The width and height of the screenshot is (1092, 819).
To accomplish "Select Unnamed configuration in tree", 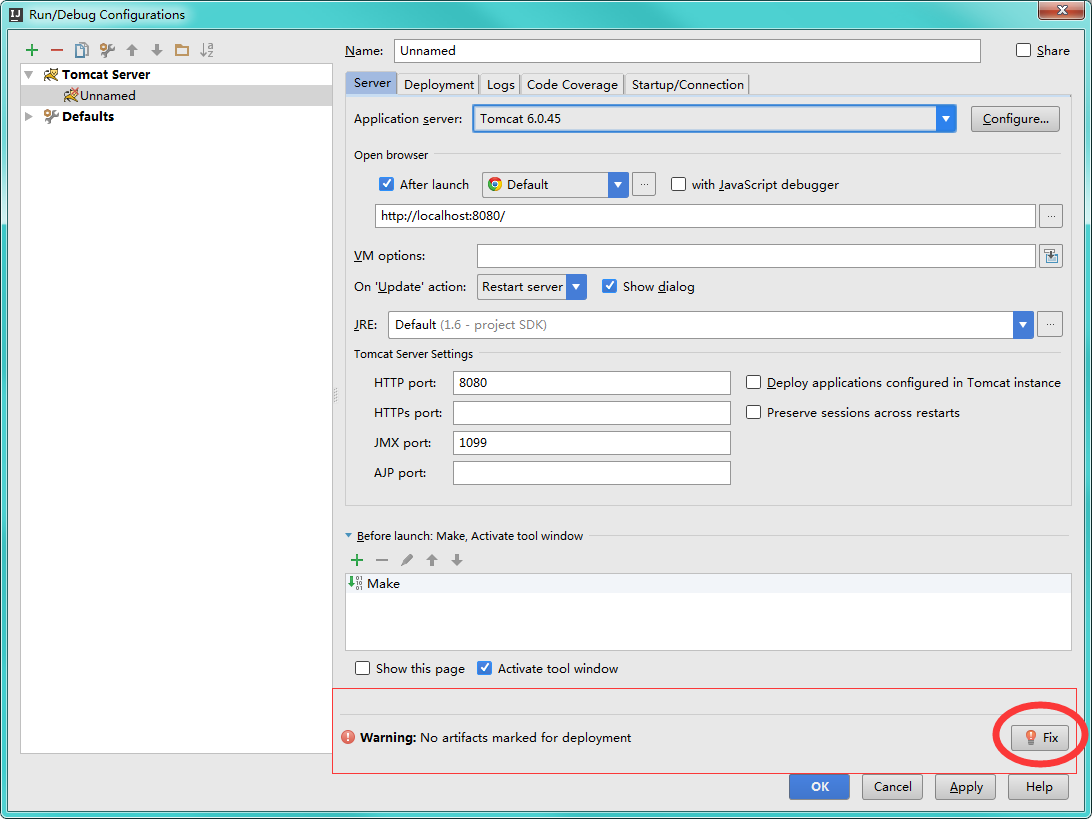I will [x=176, y=95].
